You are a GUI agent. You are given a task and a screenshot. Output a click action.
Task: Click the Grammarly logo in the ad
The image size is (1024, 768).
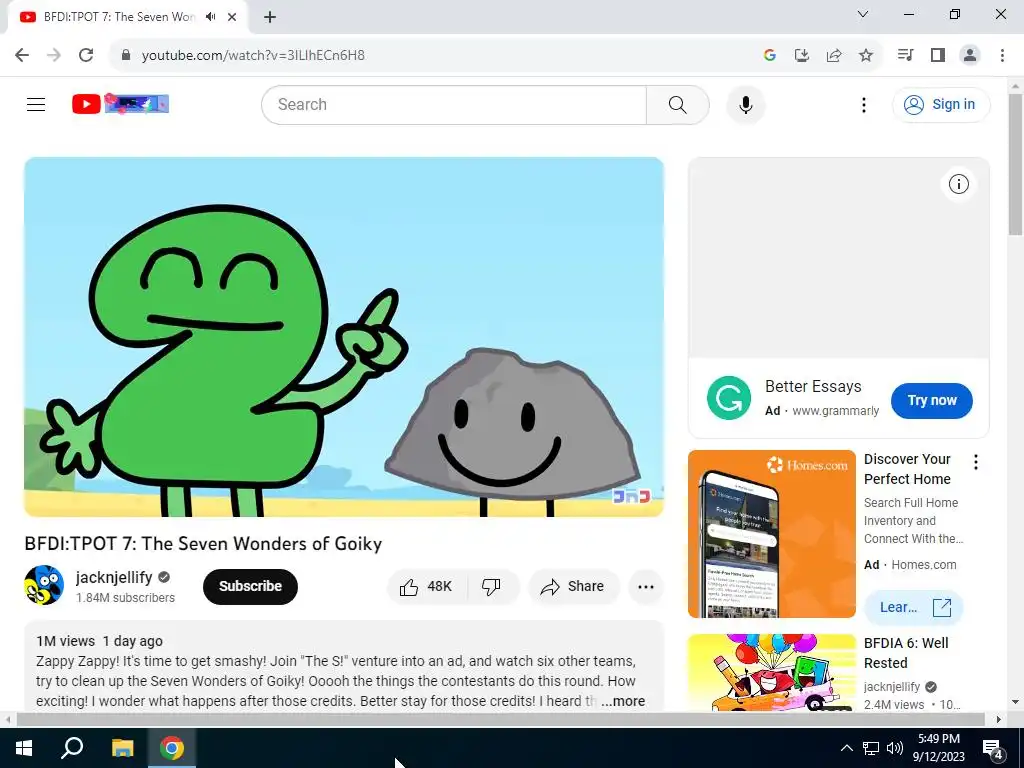click(x=729, y=398)
